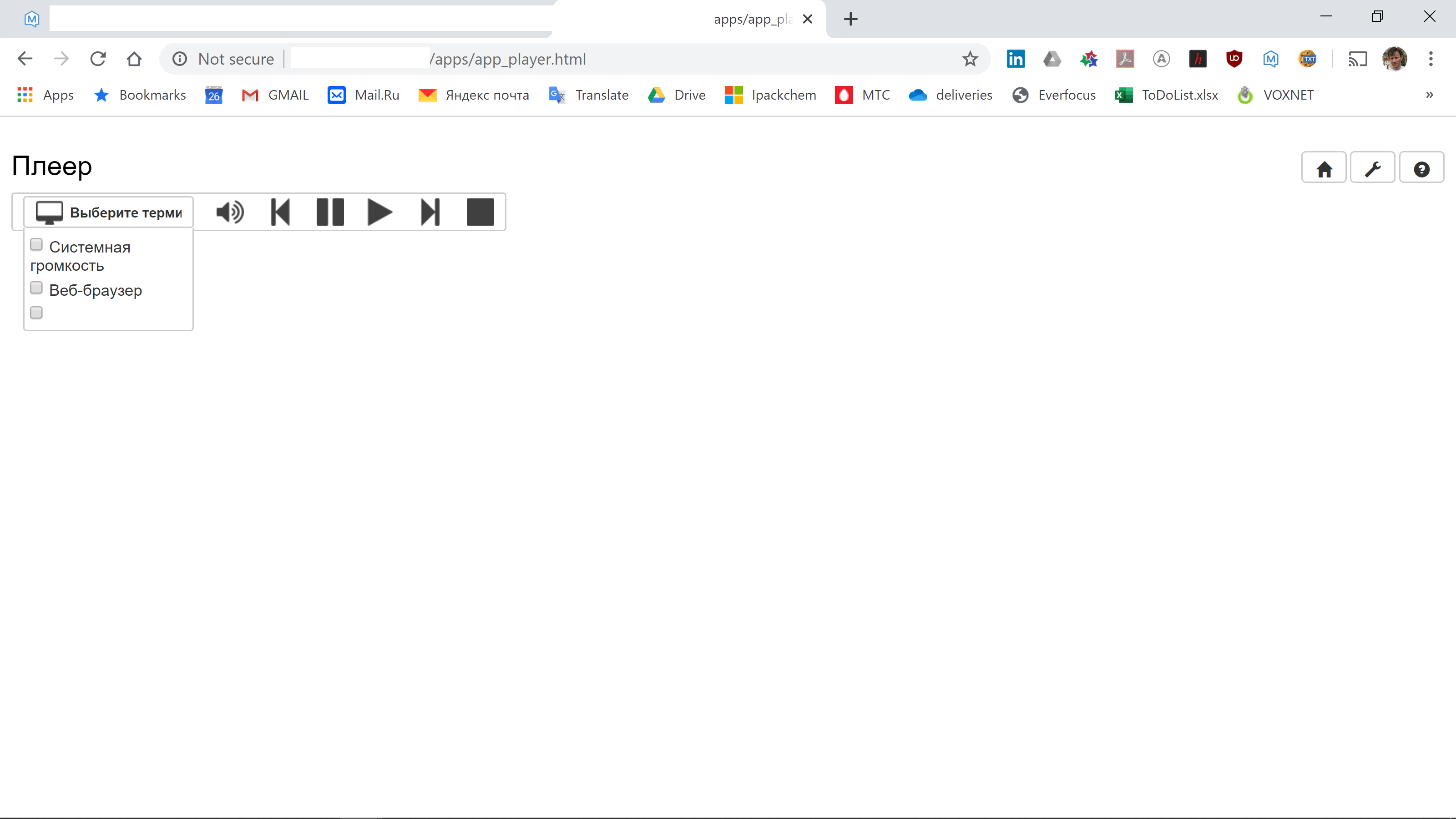Open the uBlock Origin extension
The width and height of the screenshot is (1456, 819).
point(1234,59)
